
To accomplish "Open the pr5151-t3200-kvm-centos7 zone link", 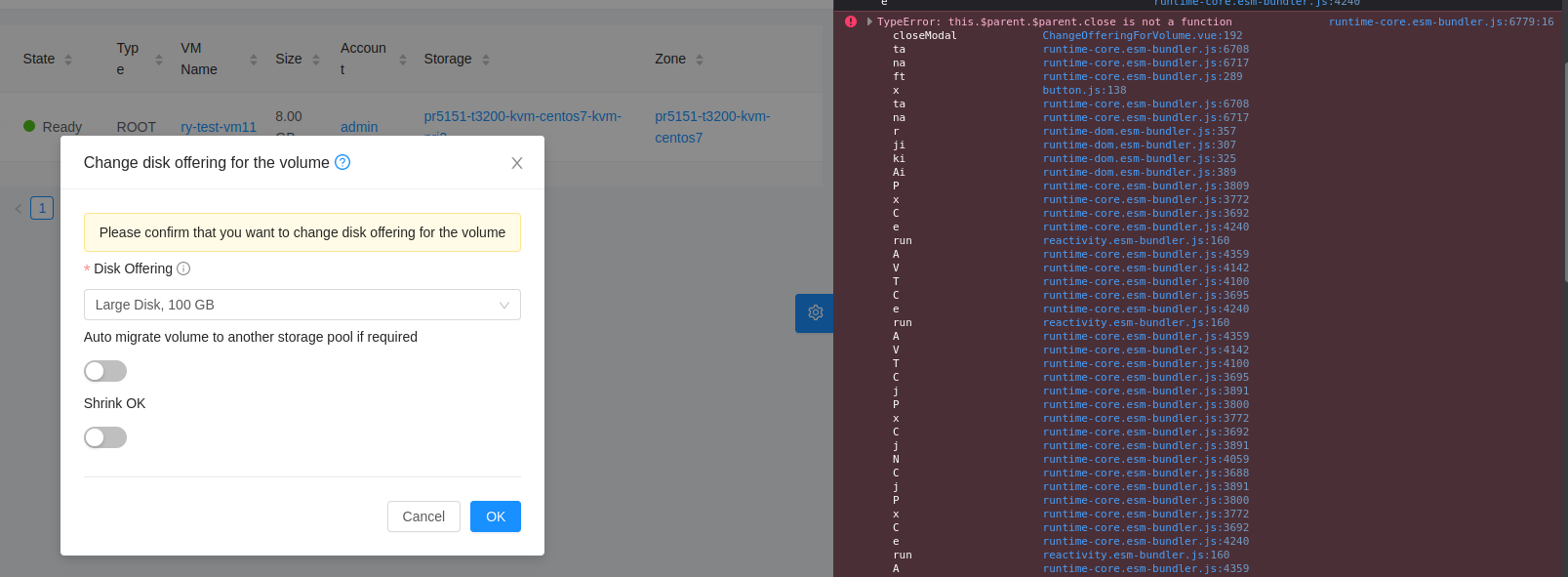I will click(712, 127).
